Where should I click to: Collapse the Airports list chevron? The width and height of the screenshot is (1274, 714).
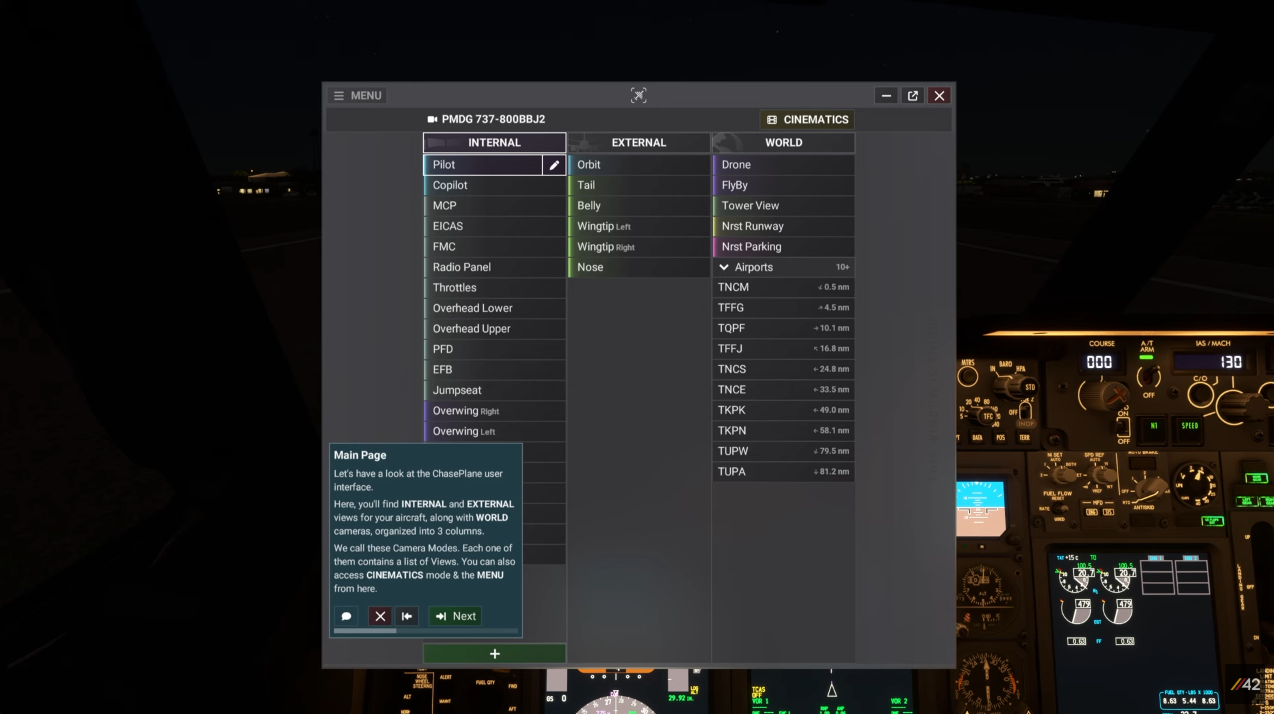point(724,267)
